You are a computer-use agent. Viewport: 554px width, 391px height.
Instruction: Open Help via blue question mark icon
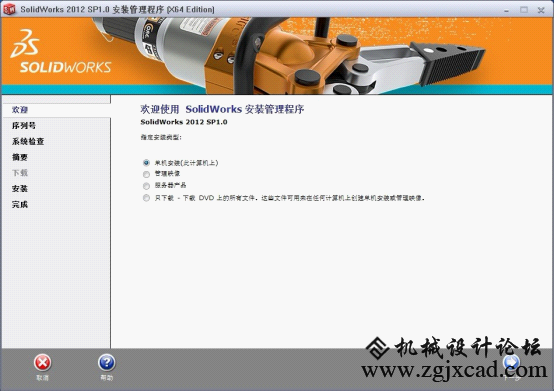tap(107, 363)
